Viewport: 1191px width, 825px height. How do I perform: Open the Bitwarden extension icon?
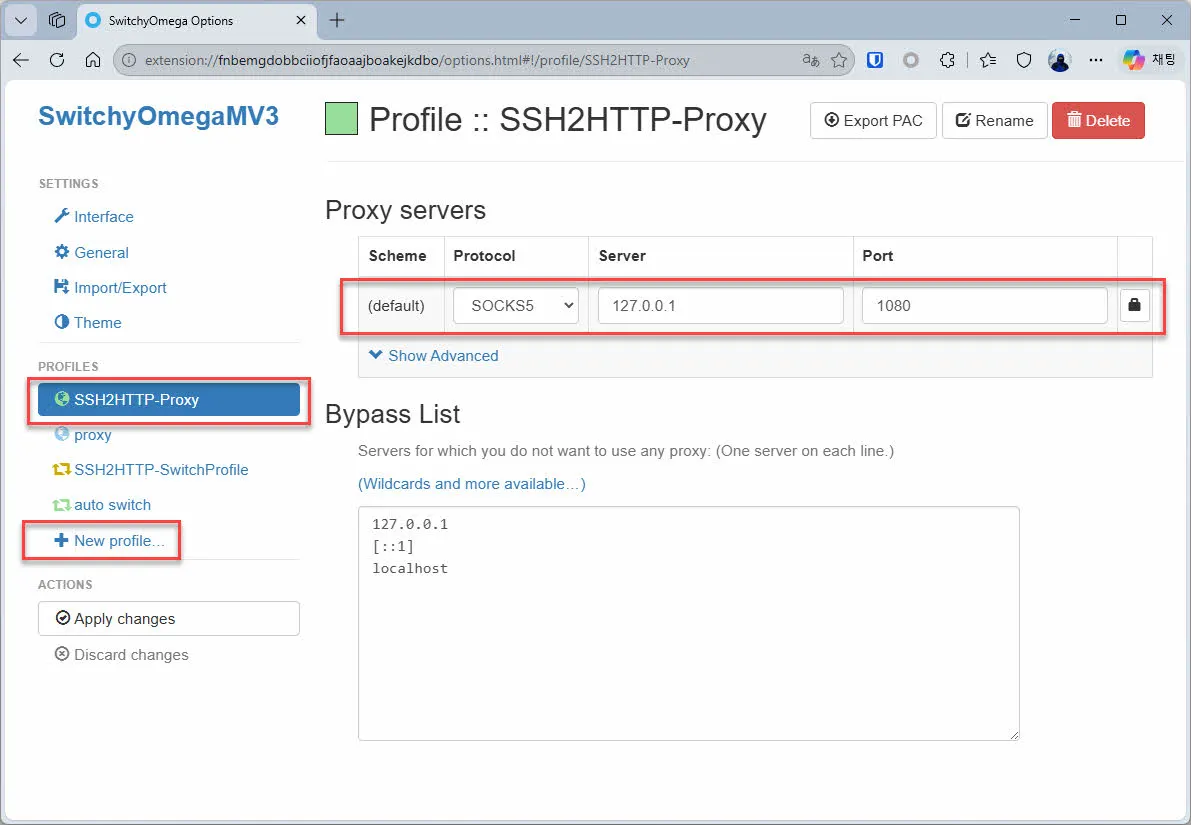(x=875, y=60)
